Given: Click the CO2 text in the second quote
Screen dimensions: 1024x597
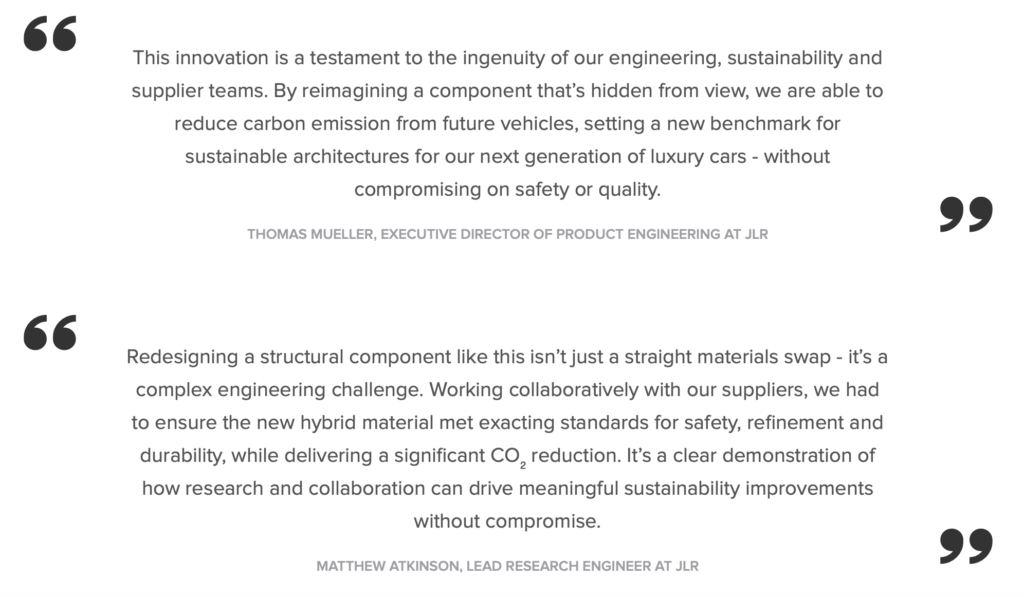Looking at the screenshot, I should click(x=506, y=457).
